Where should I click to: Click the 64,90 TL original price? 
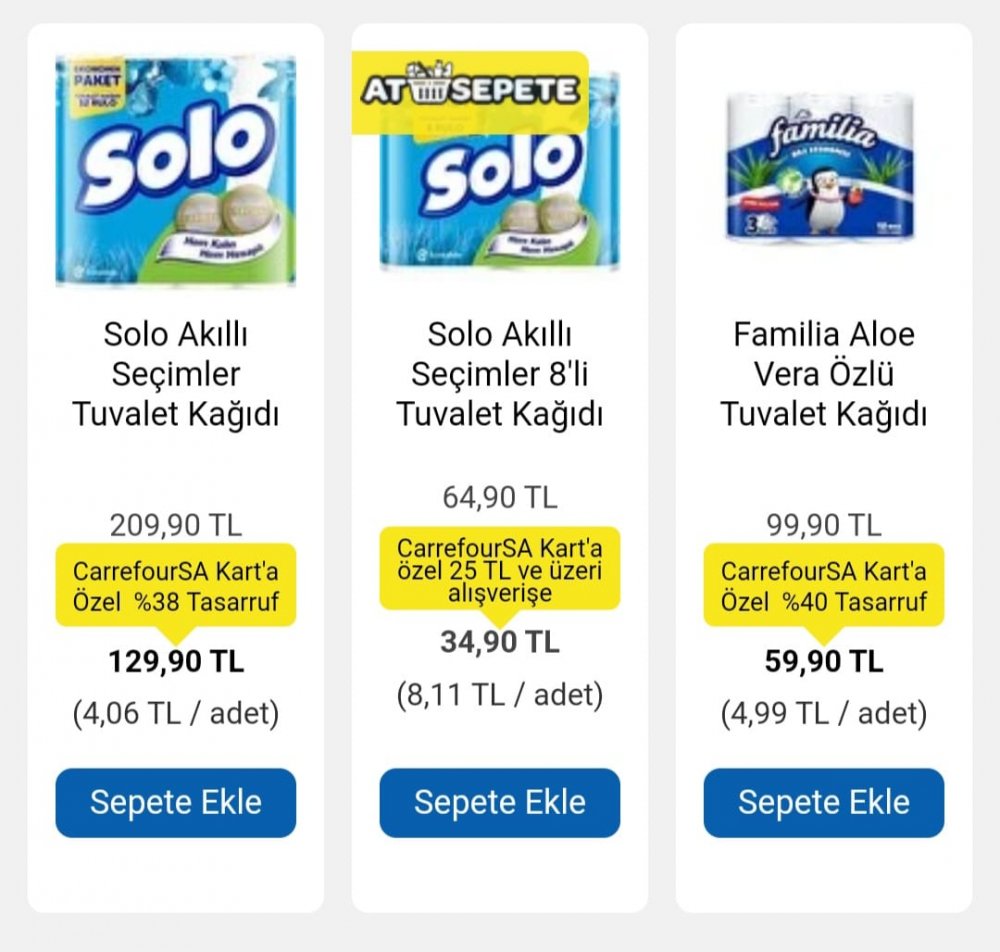point(500,497)
